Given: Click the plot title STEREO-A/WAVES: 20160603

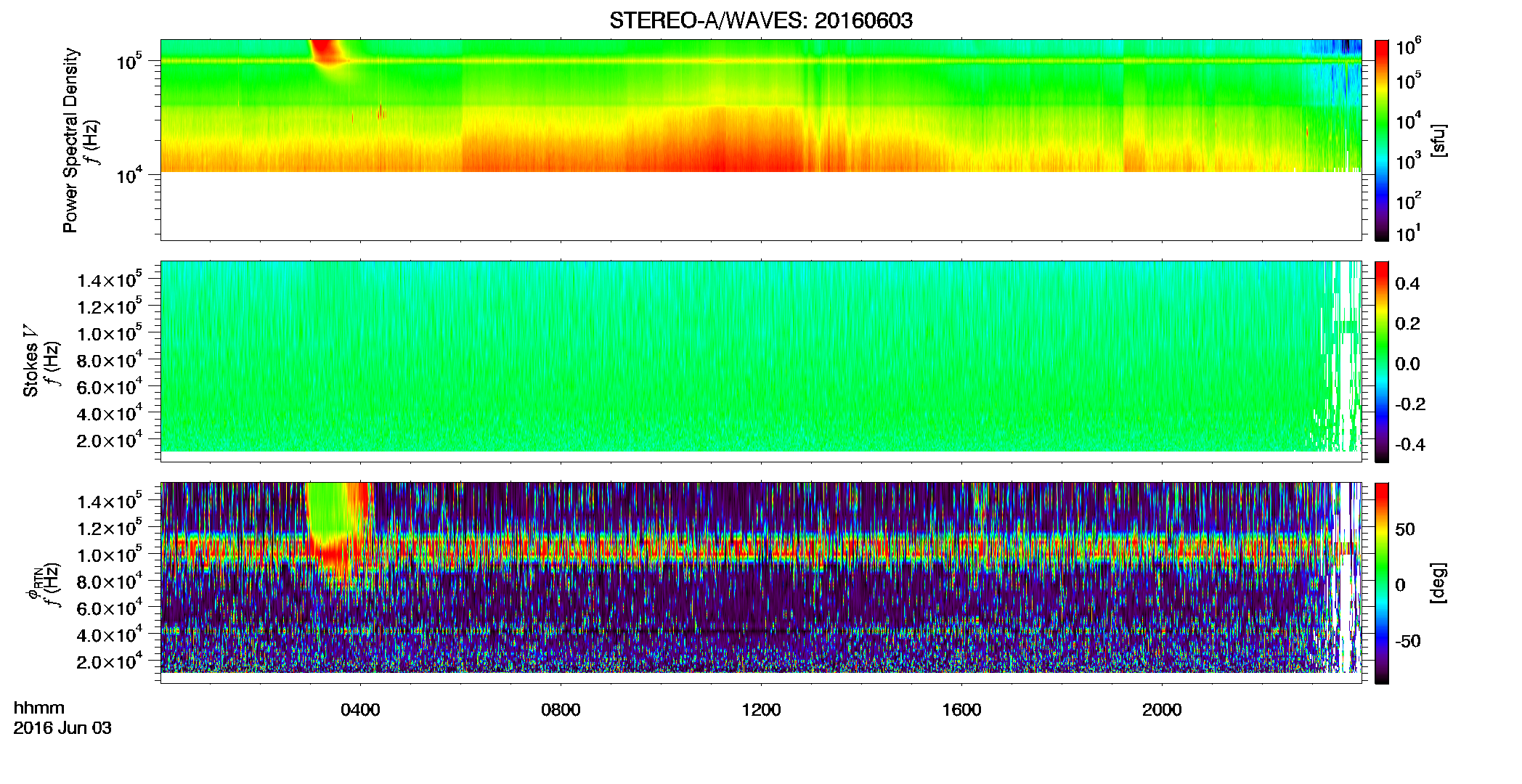Looking at the screenshot, I should (760, 20).
